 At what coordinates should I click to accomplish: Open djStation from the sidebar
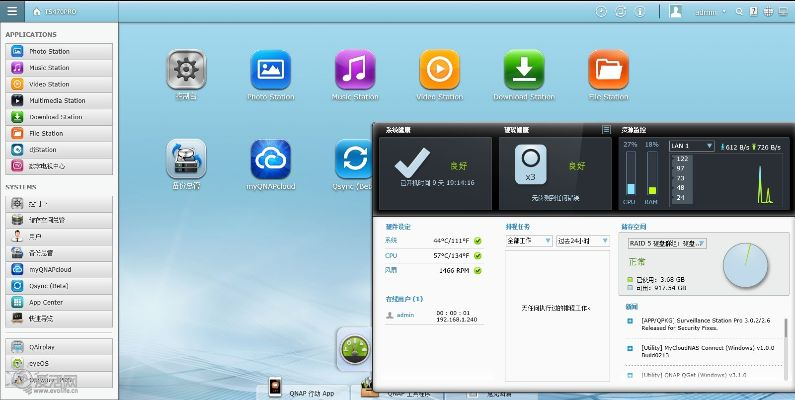point(59,150)
